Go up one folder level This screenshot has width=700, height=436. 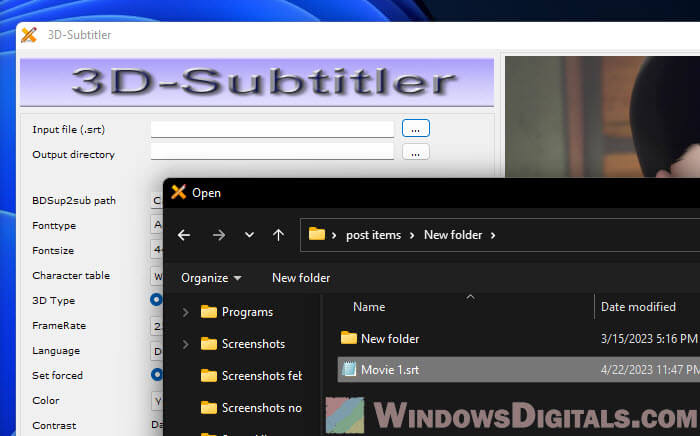coord(279,235)
